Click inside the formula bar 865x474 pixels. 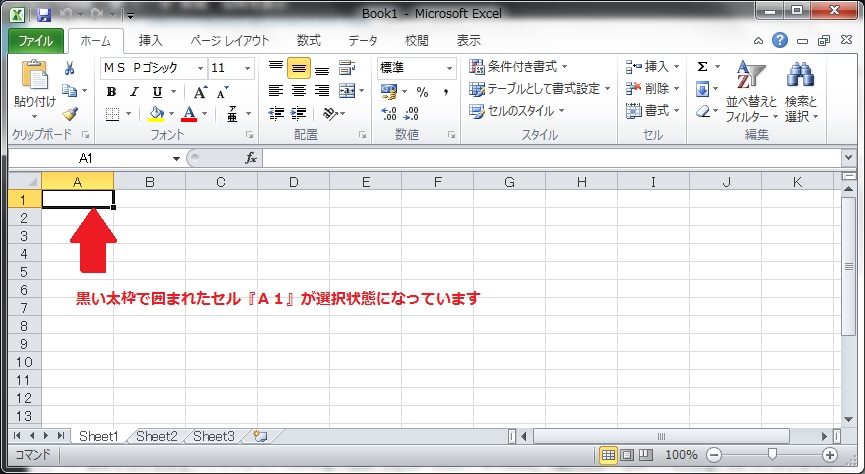pos(553,159)
